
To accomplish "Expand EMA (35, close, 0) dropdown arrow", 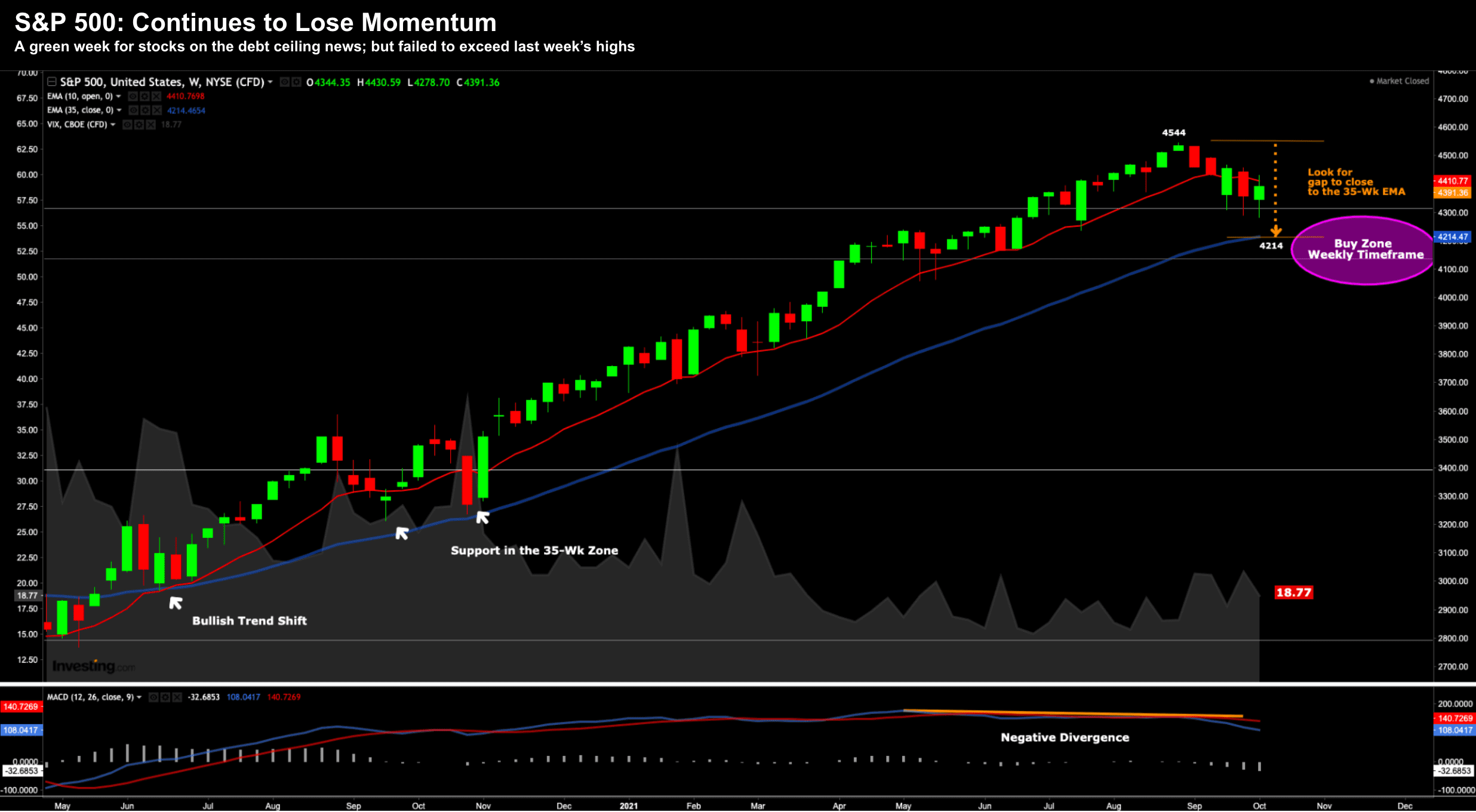I will (119, 110).
